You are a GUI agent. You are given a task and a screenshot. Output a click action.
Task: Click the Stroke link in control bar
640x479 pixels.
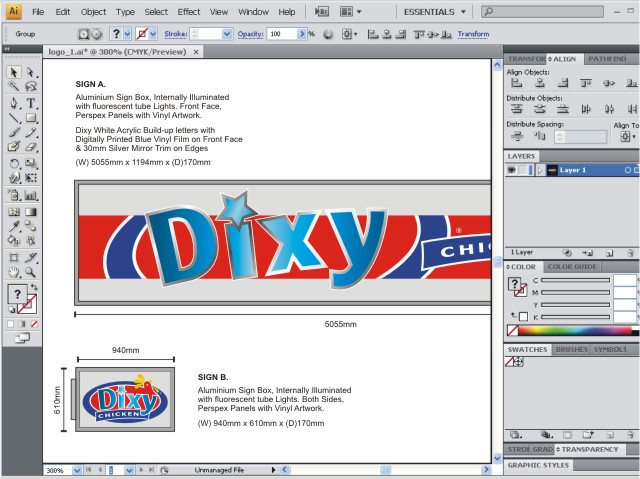point(176,34)
